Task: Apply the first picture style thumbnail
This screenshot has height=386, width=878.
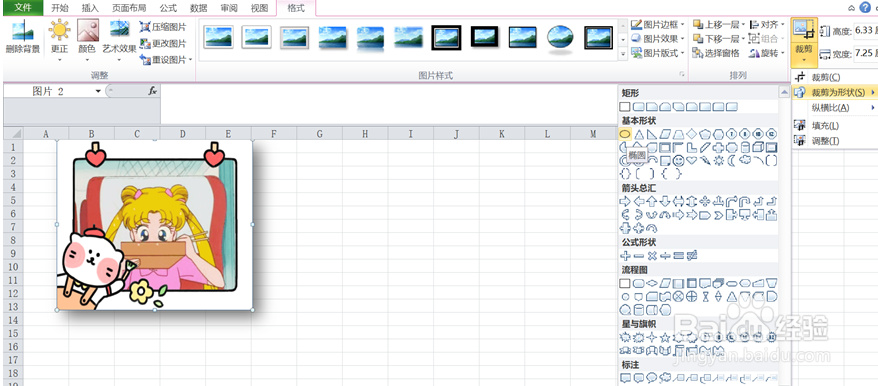Action: click(x=218, y=37)
